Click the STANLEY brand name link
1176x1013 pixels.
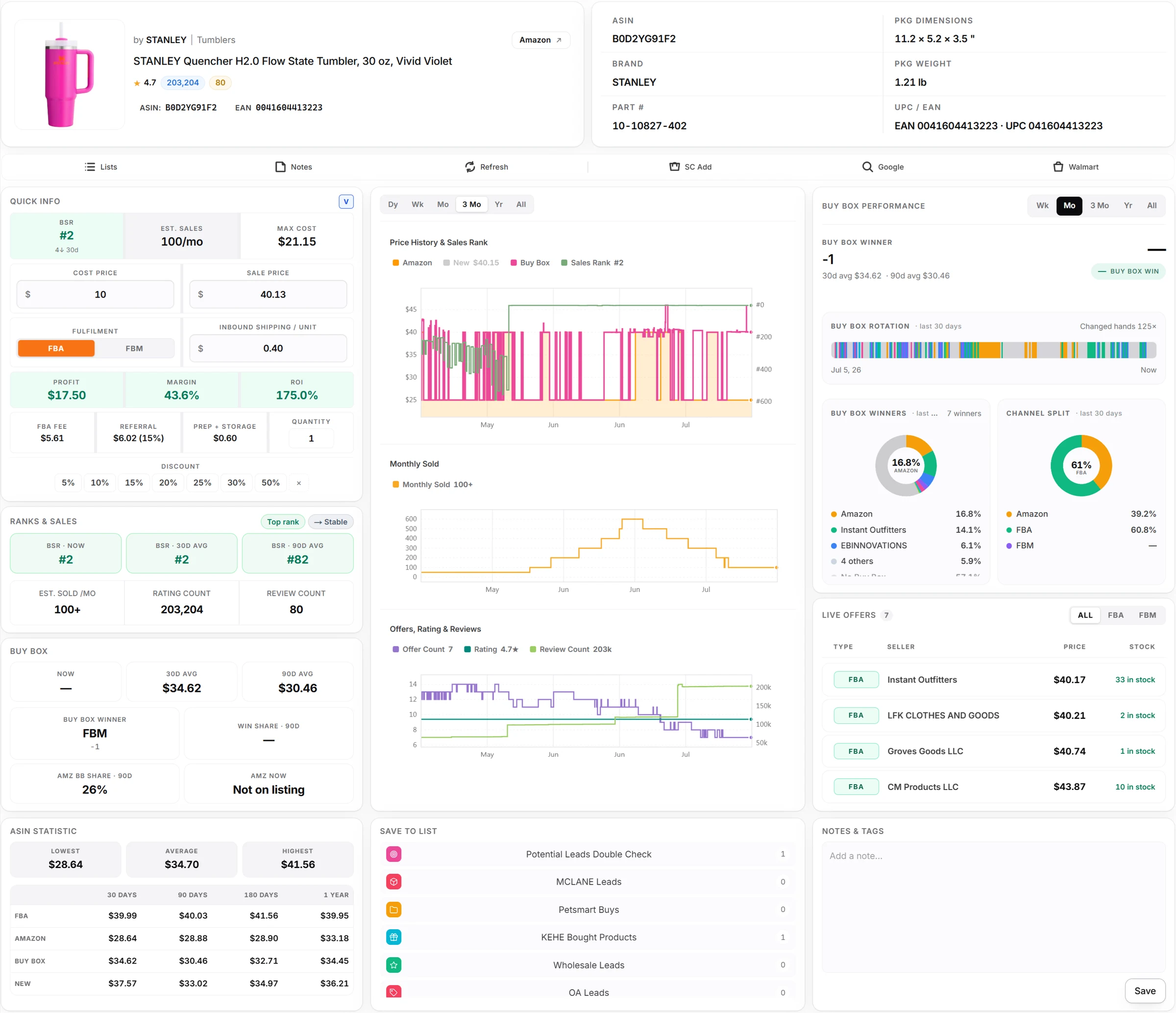pos(166,40)
